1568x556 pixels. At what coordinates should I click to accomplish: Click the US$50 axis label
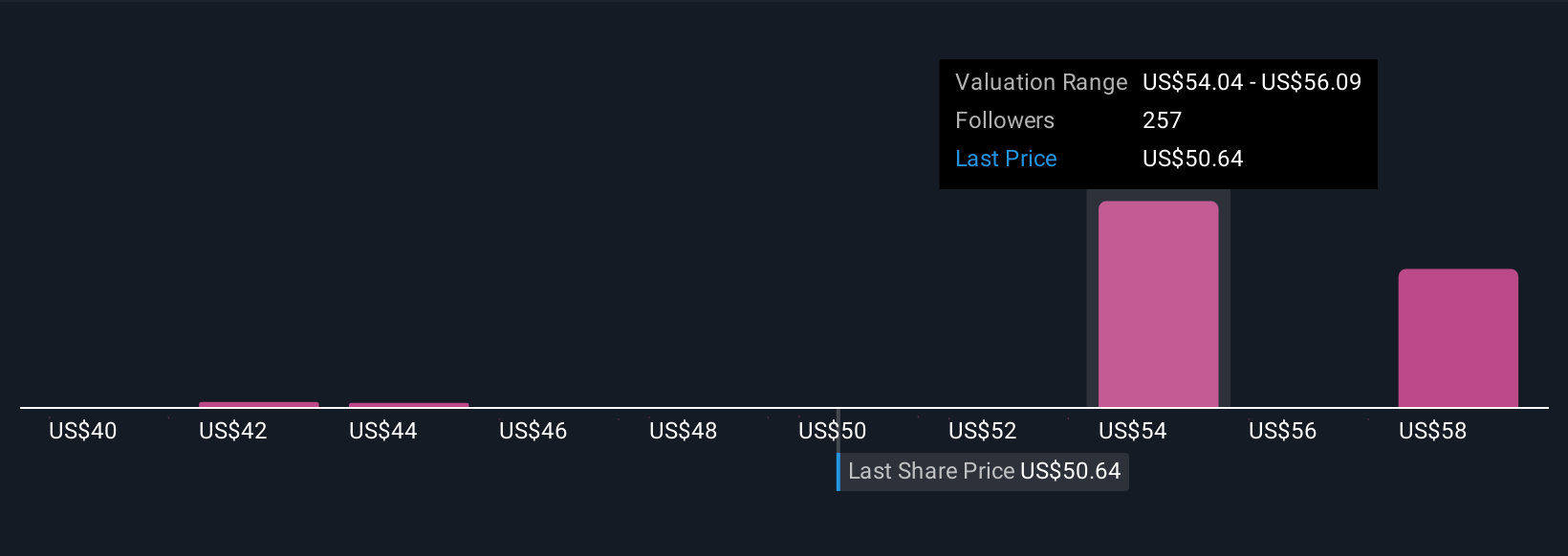[833, 431]
